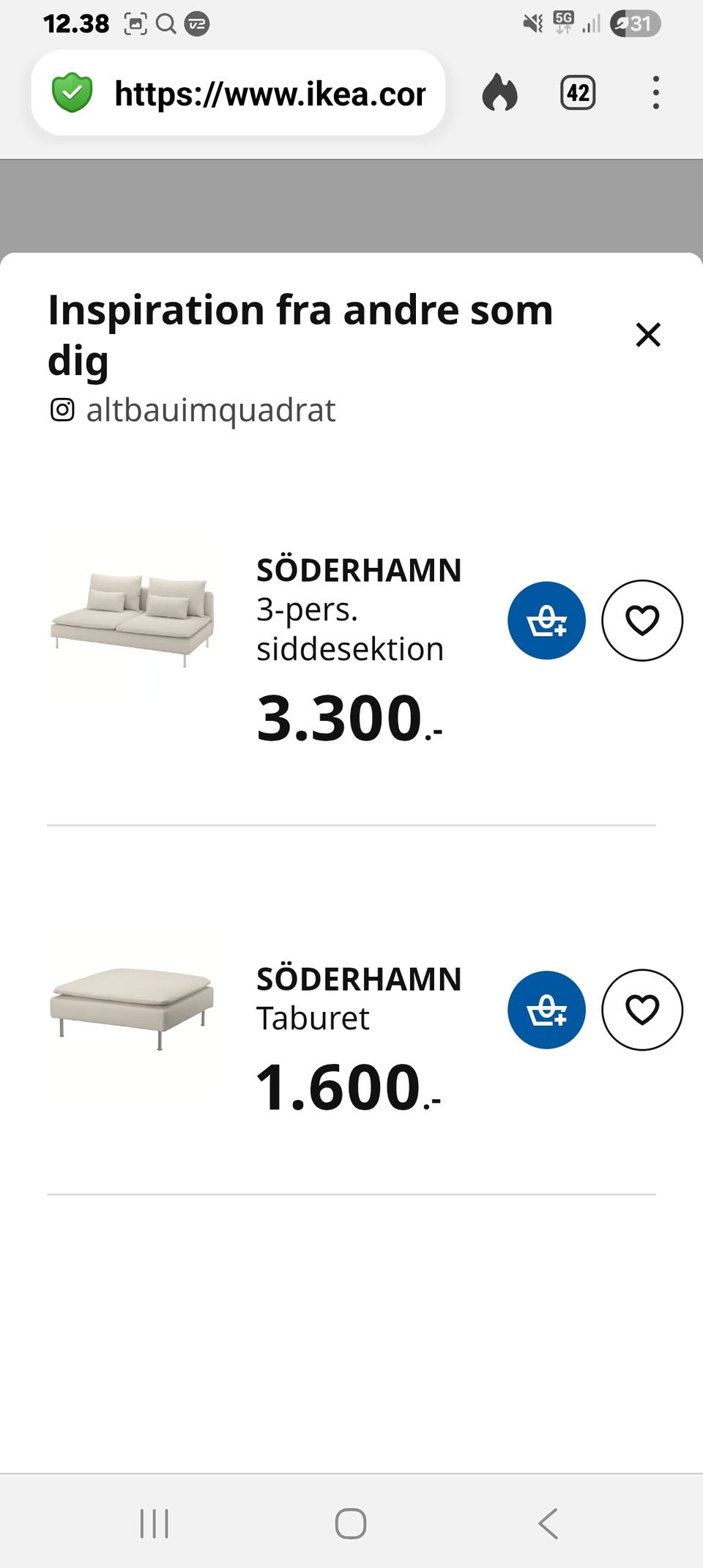Tap the Instagram icon beside altbauimquadrat
The height and width of the screenshot is (1568, 703).
tap(62, 410)
